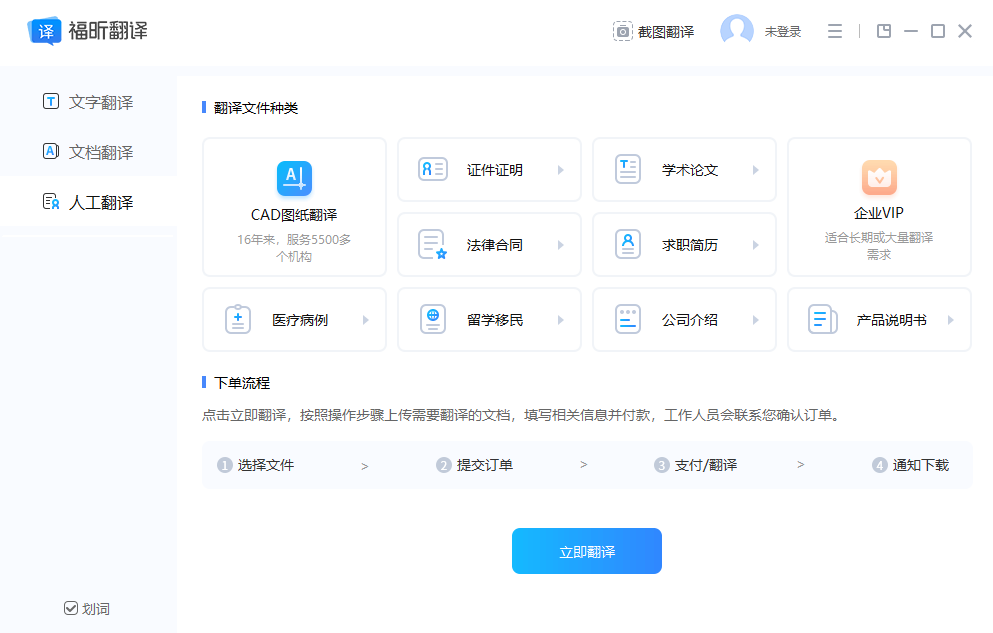Open the 截图翻译 screenshot translate tool

(653, 30)
